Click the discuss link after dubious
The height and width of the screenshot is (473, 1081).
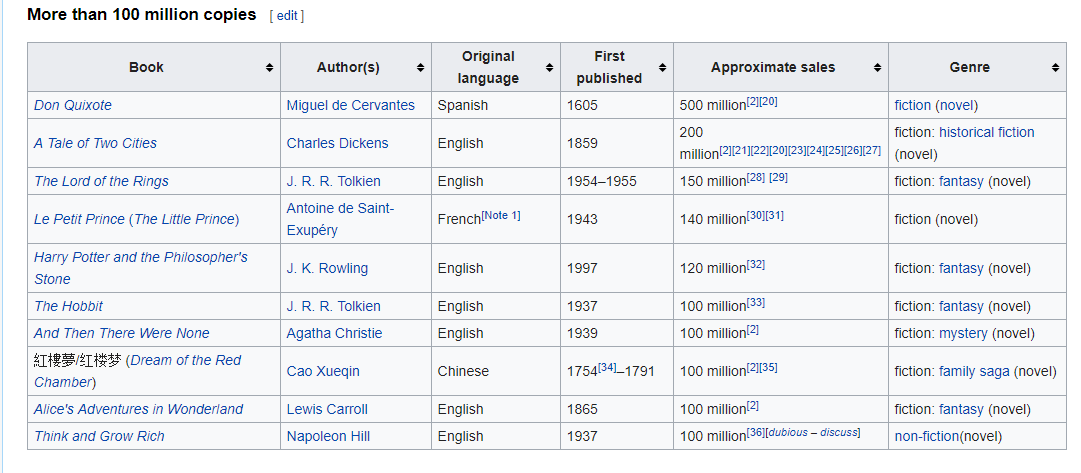click(838, 432)
